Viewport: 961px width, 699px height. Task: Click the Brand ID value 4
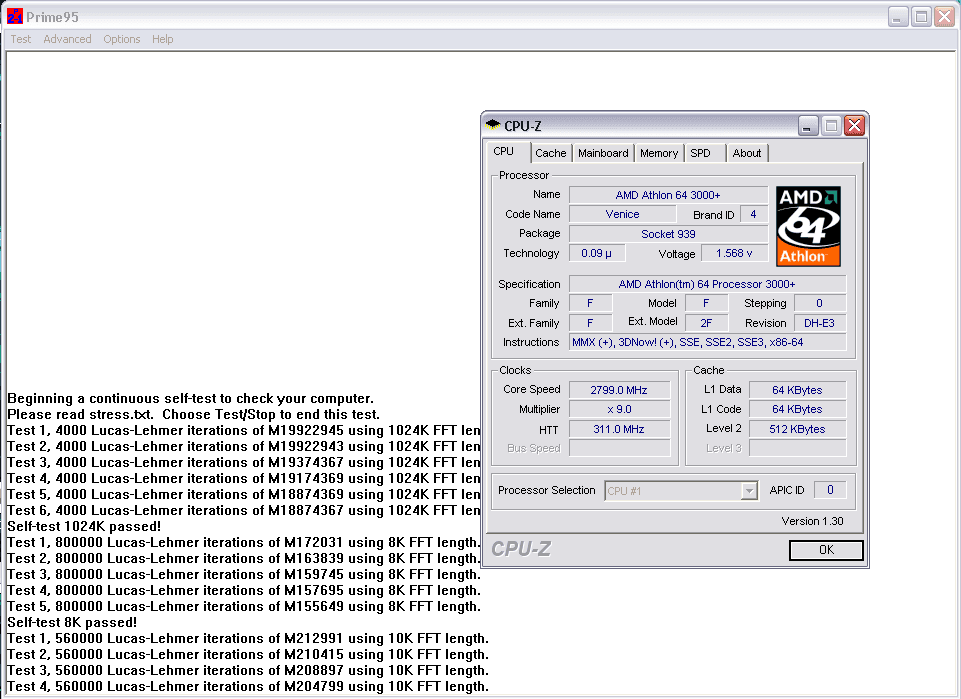[753, 214]
